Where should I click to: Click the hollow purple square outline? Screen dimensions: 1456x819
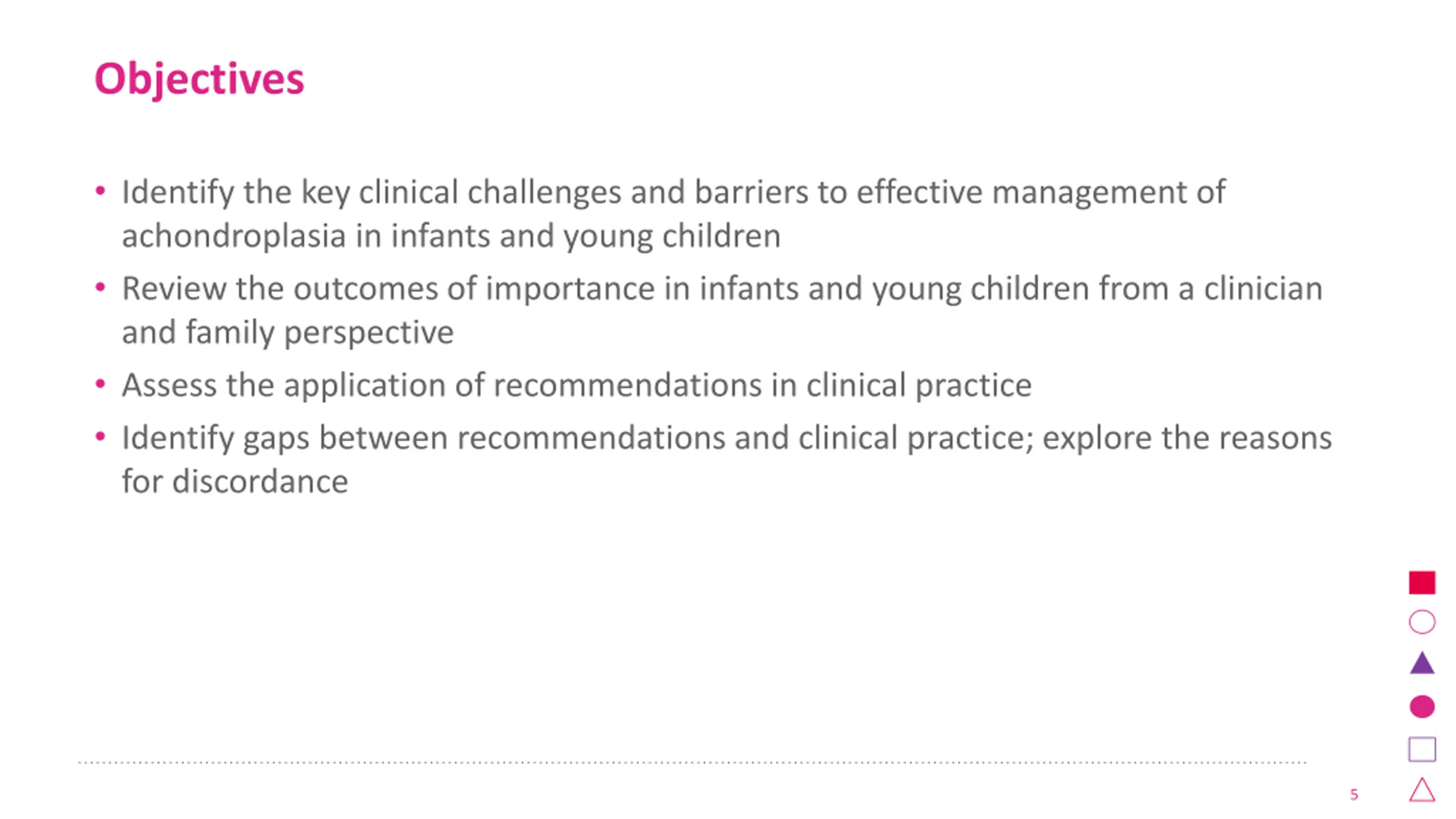pos(1422,749)
